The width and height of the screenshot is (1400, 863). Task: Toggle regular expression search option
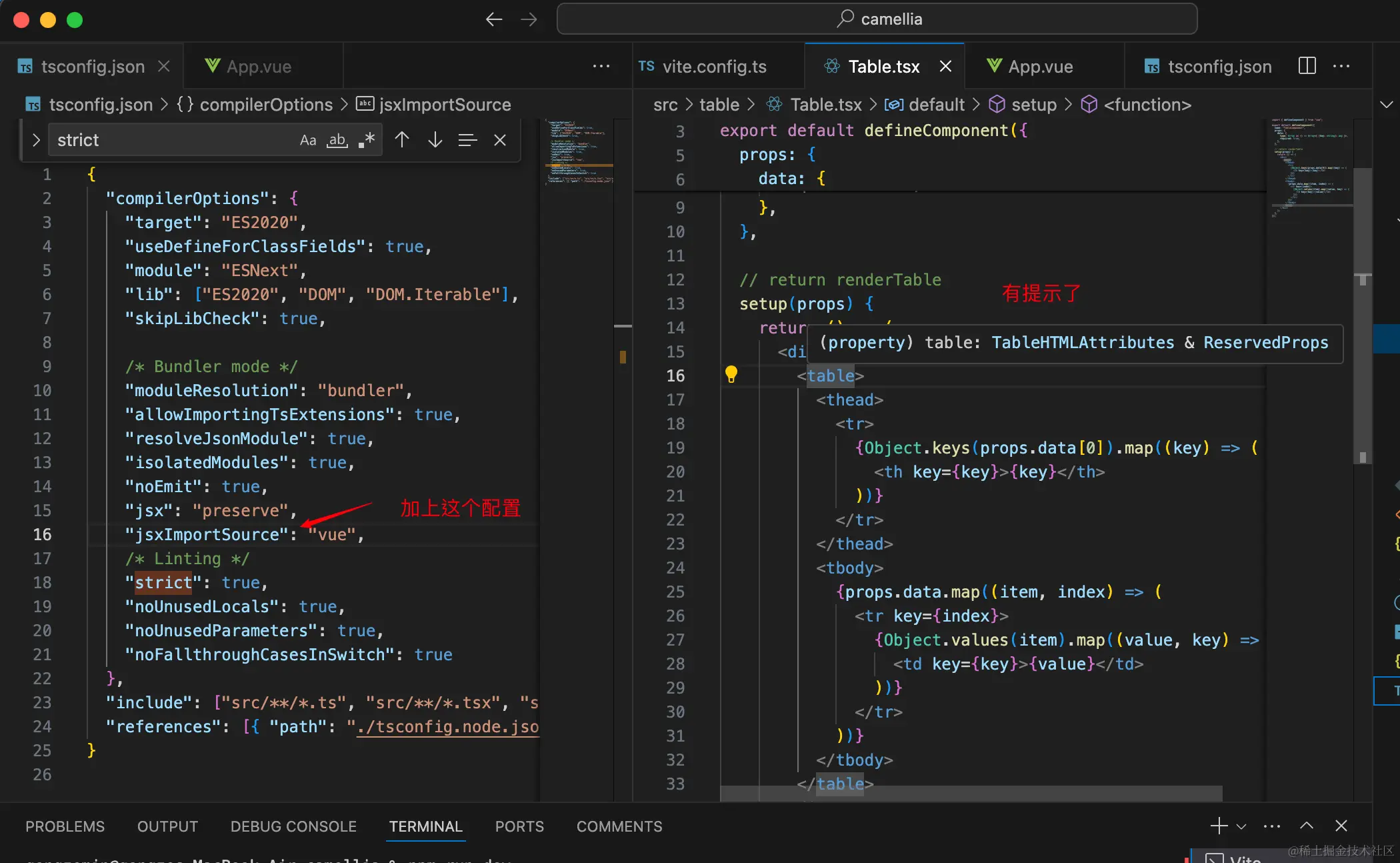(367, 140)
